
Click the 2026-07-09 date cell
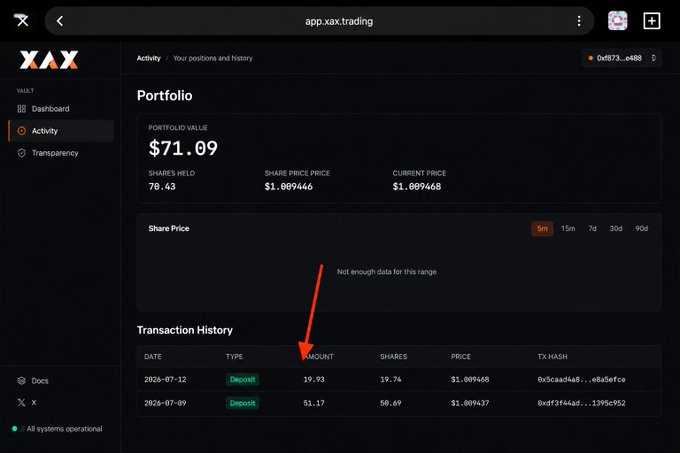(165, 403)
